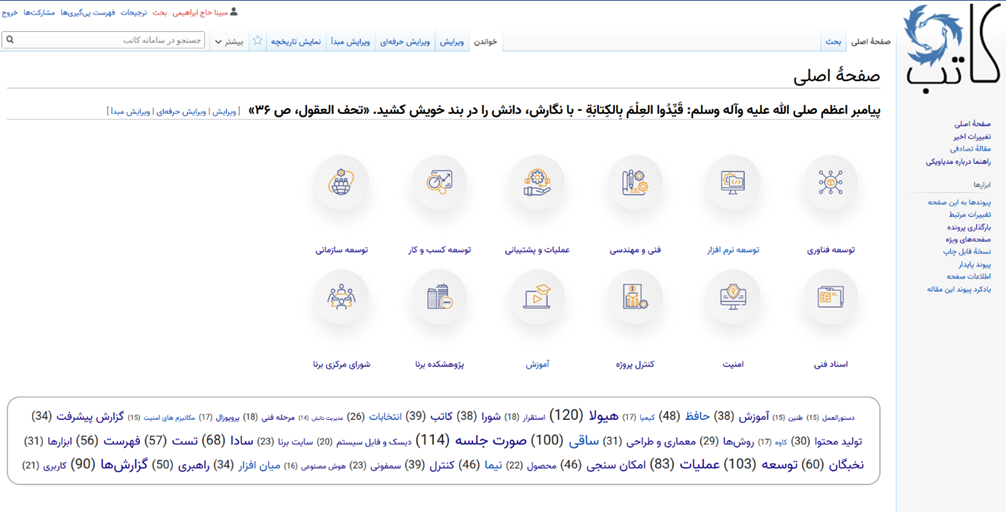This screenshot has width=1006, height=512.
Task: Open the عملیات و پشتیبانی headset icon
Action: [538, 182]
